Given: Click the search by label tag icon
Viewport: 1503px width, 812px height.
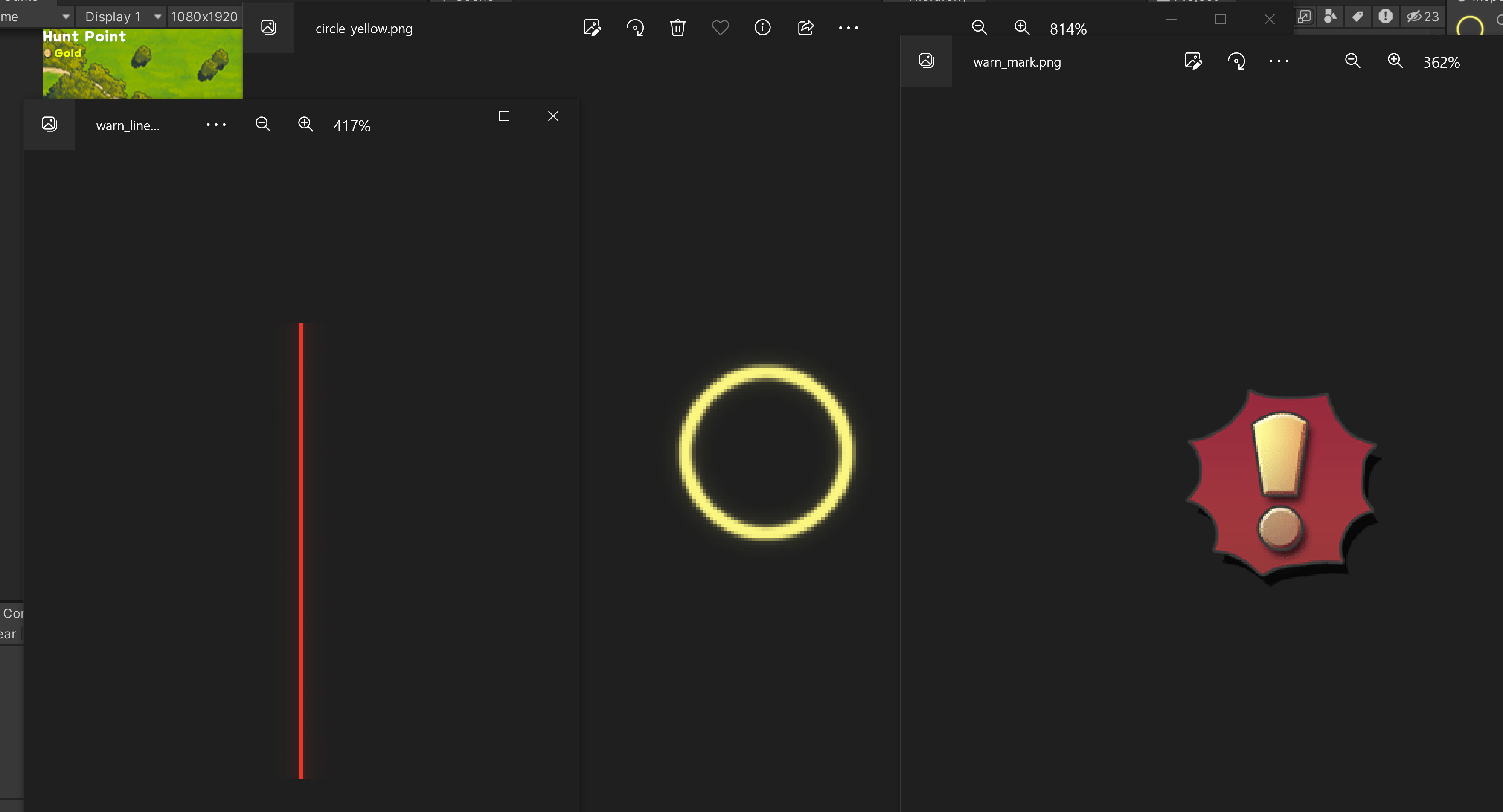Looking at the screenshot, I should 1358,16.
